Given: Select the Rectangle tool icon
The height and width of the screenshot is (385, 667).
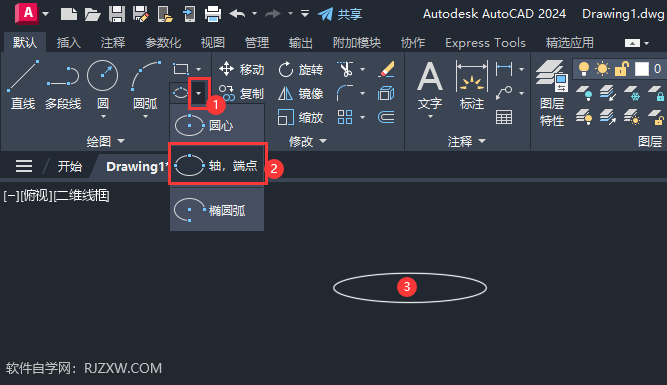Looking at the screenshot, I should (x=181, y=69).
